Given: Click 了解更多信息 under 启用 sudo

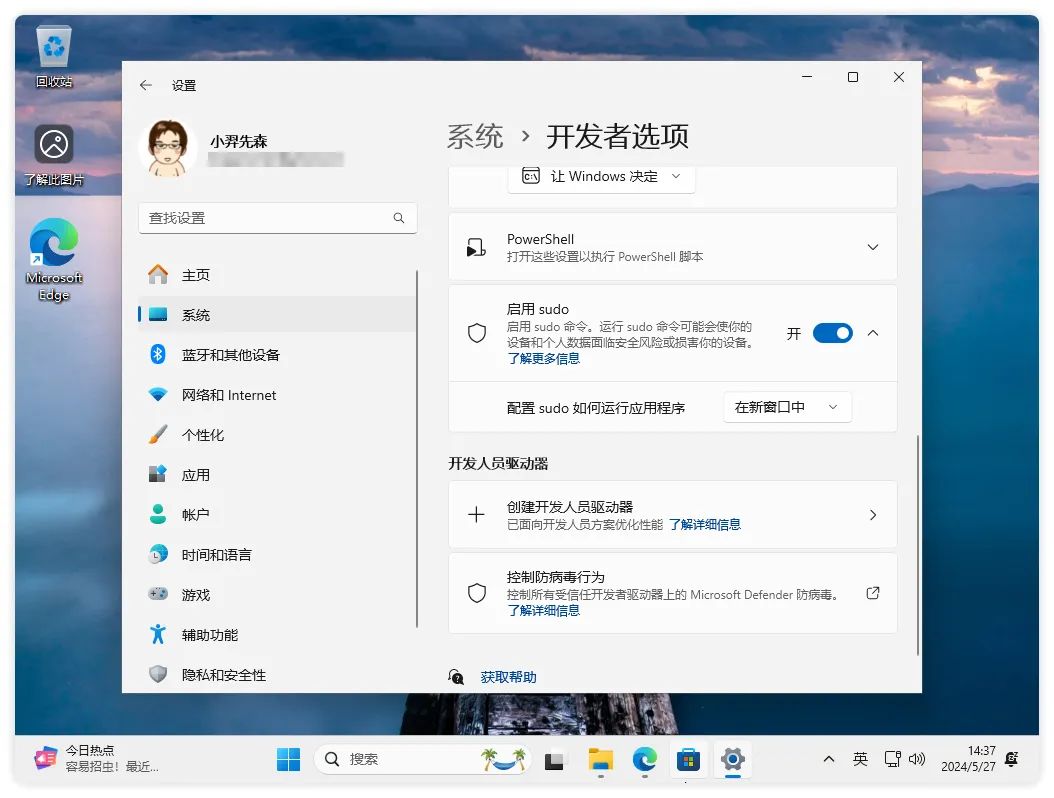Looking at the screenshot, I should coord(543,358).
